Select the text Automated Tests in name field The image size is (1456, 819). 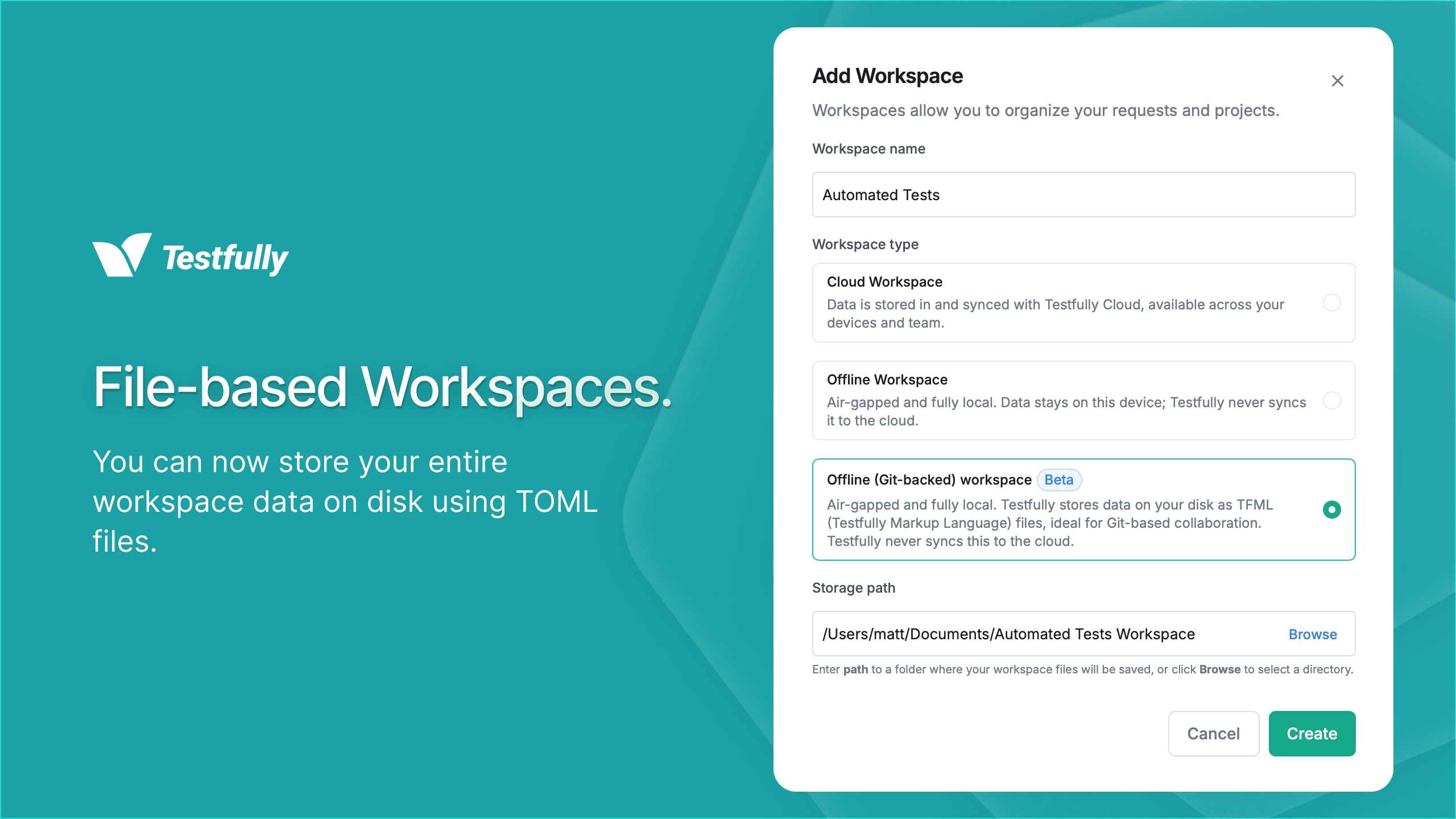coord(880,195)
